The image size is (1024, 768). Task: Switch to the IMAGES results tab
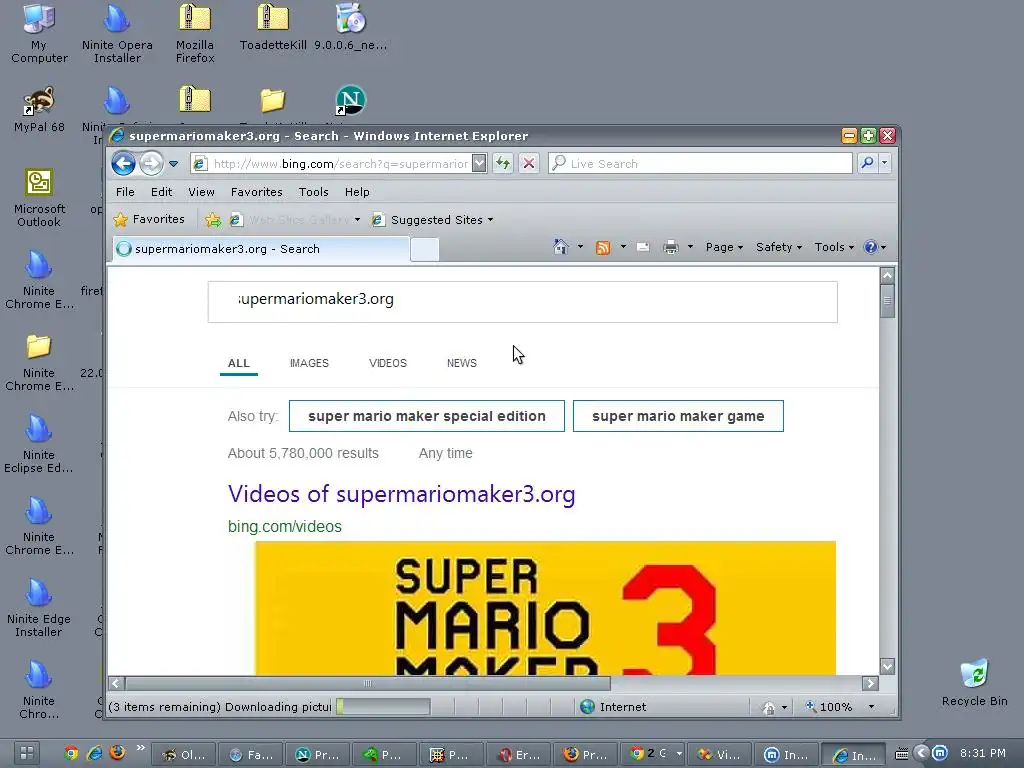coord(309,363)
